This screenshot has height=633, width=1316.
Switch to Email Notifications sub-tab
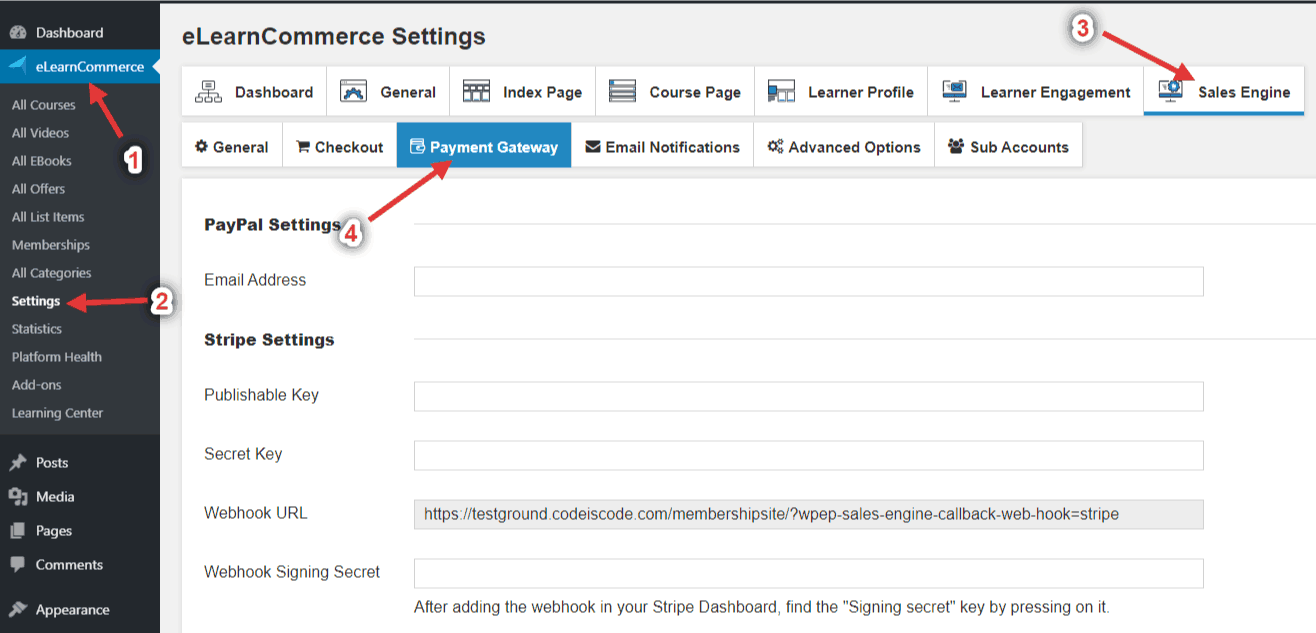pyautogui.click(x=662, y=147)
